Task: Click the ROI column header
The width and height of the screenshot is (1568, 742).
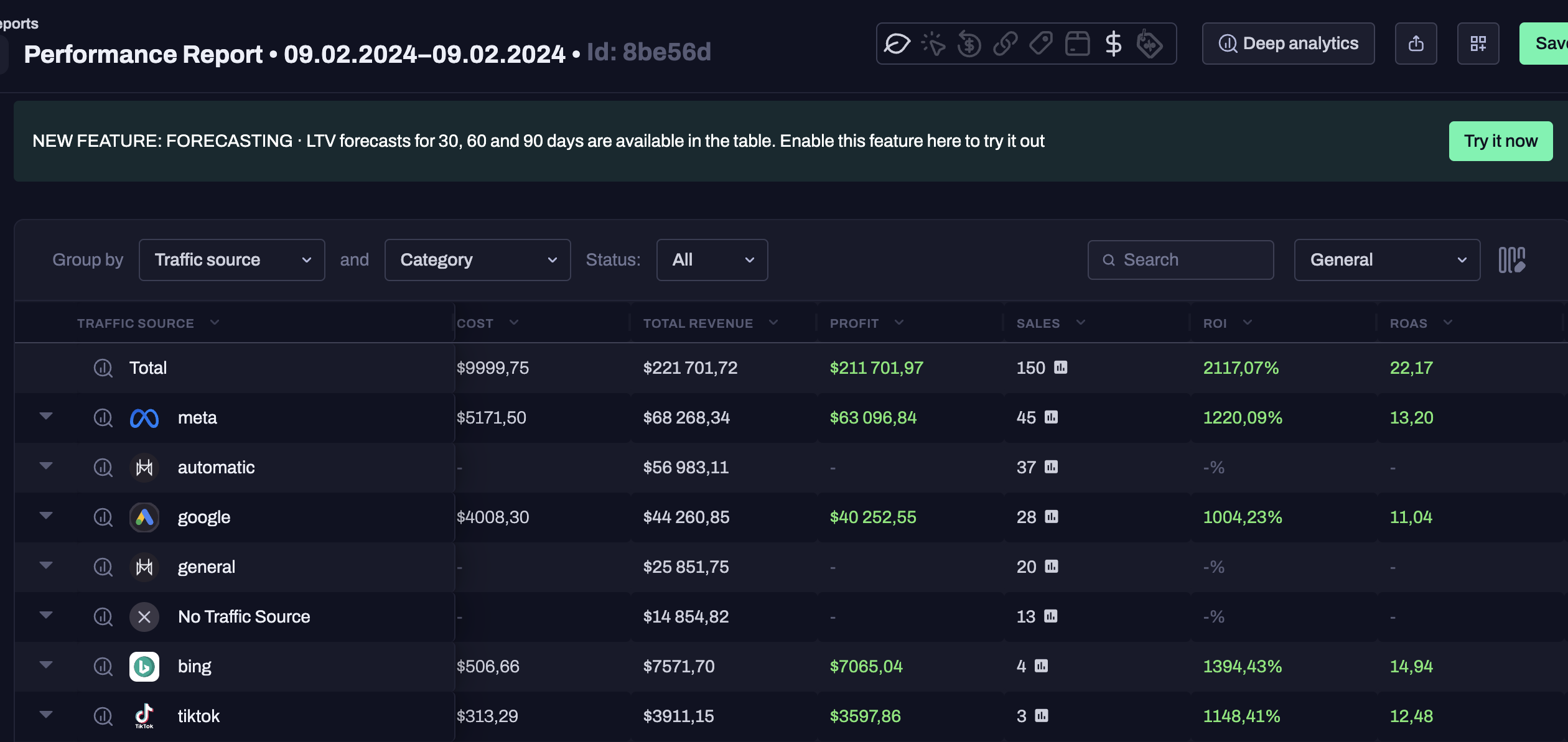Action: [1215, 323]
